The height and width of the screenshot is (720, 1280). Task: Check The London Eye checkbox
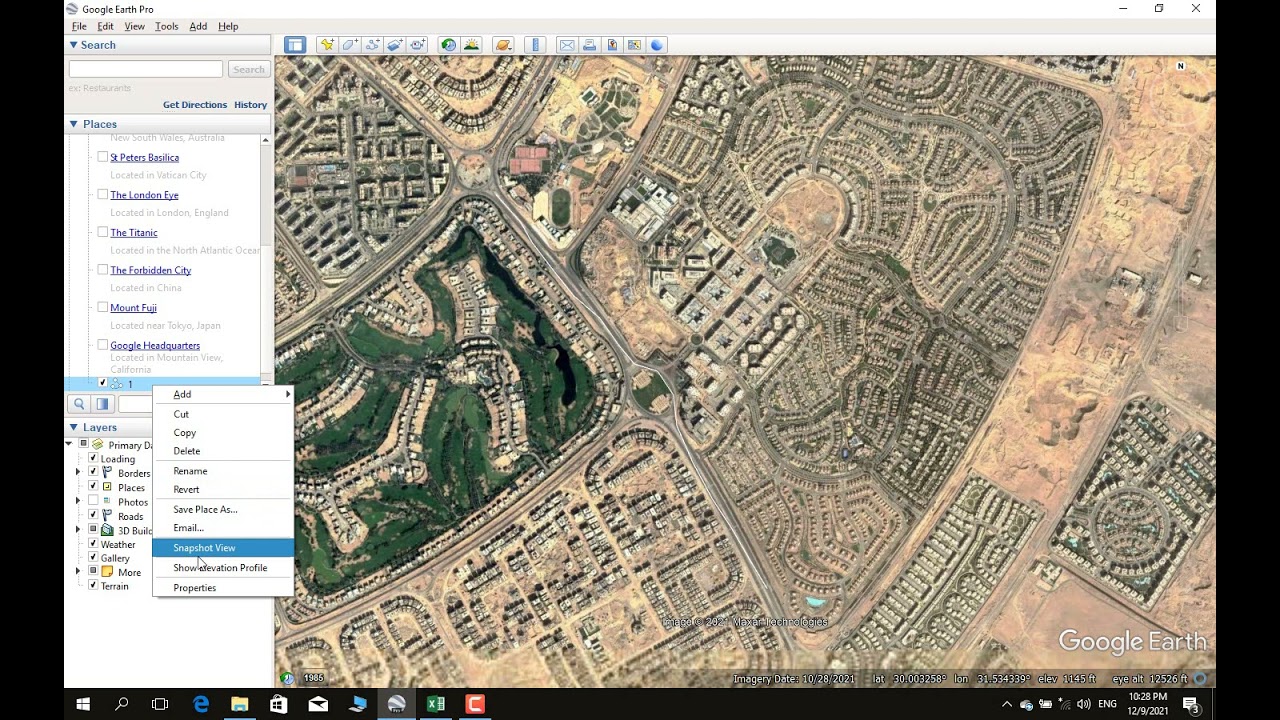[102, 195]
